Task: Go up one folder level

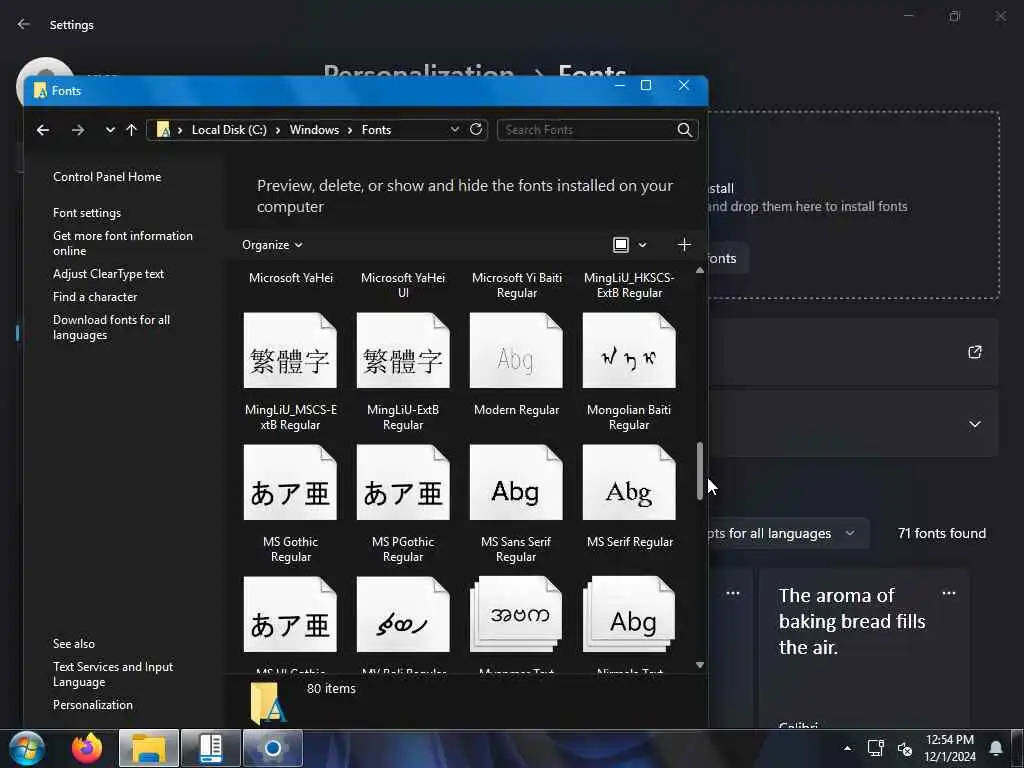Action: (x=131, y=130)
